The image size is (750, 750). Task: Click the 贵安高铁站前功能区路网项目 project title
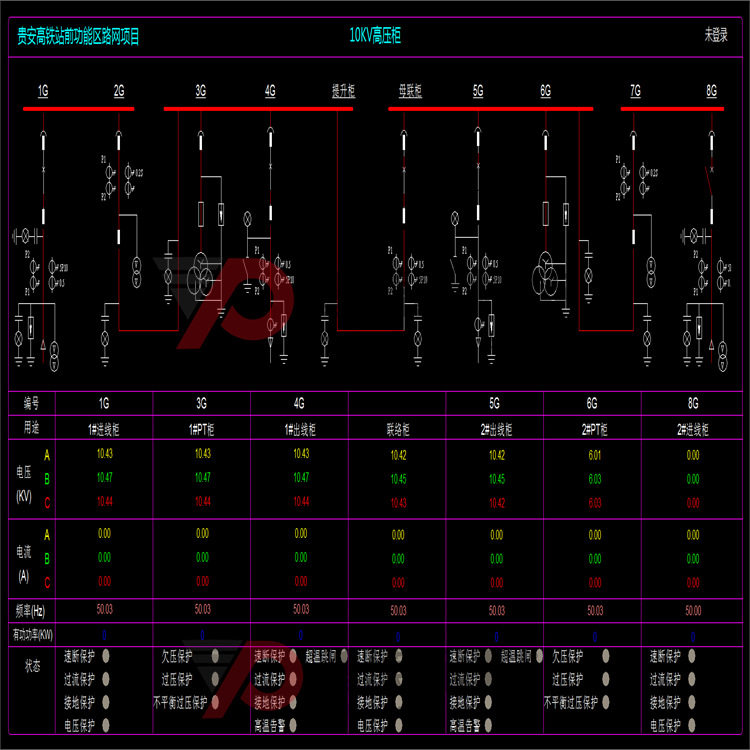pyautogui.click(x=78, y=36)
